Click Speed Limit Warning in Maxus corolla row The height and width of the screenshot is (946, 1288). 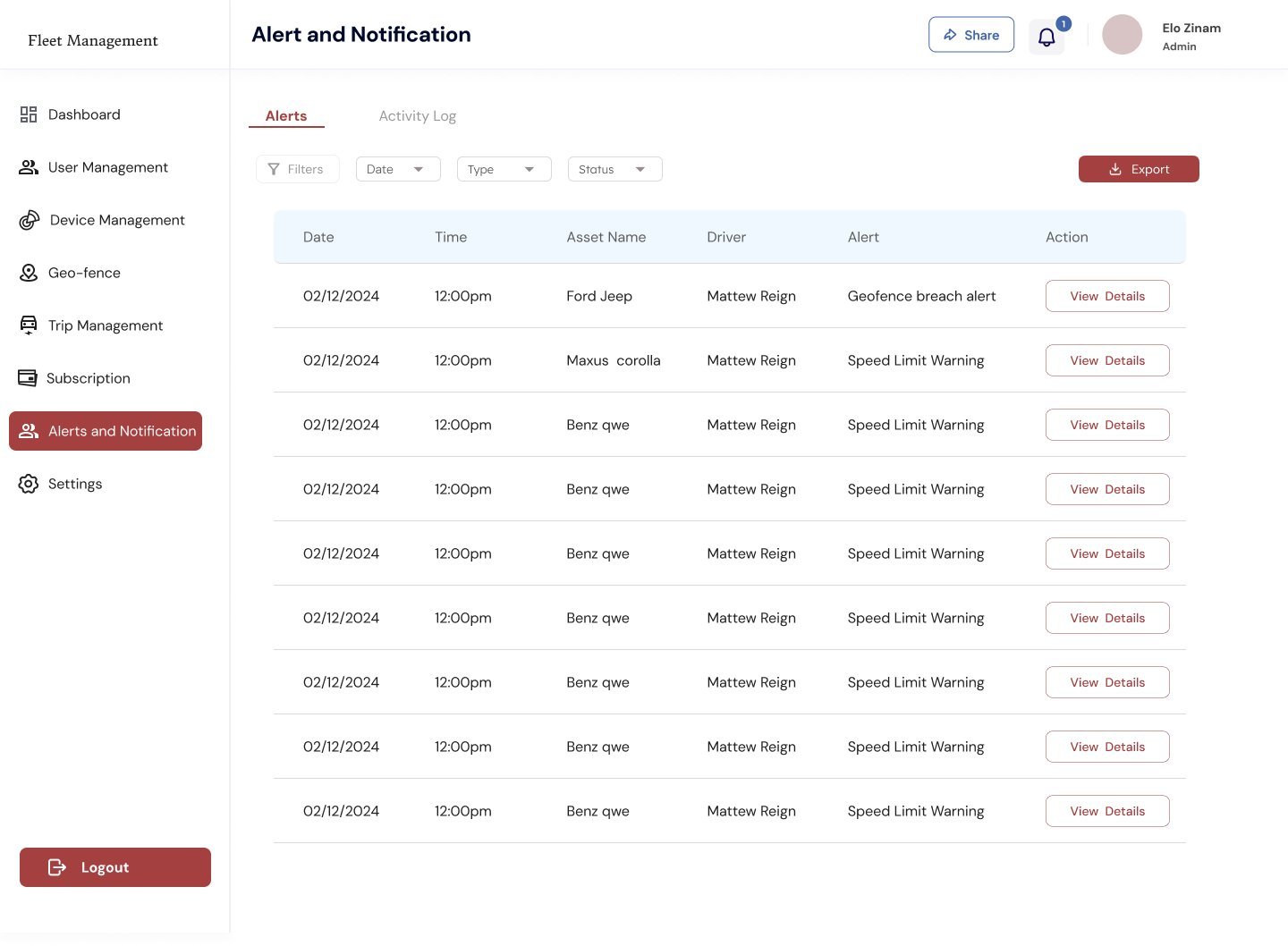tap(916, 360)
